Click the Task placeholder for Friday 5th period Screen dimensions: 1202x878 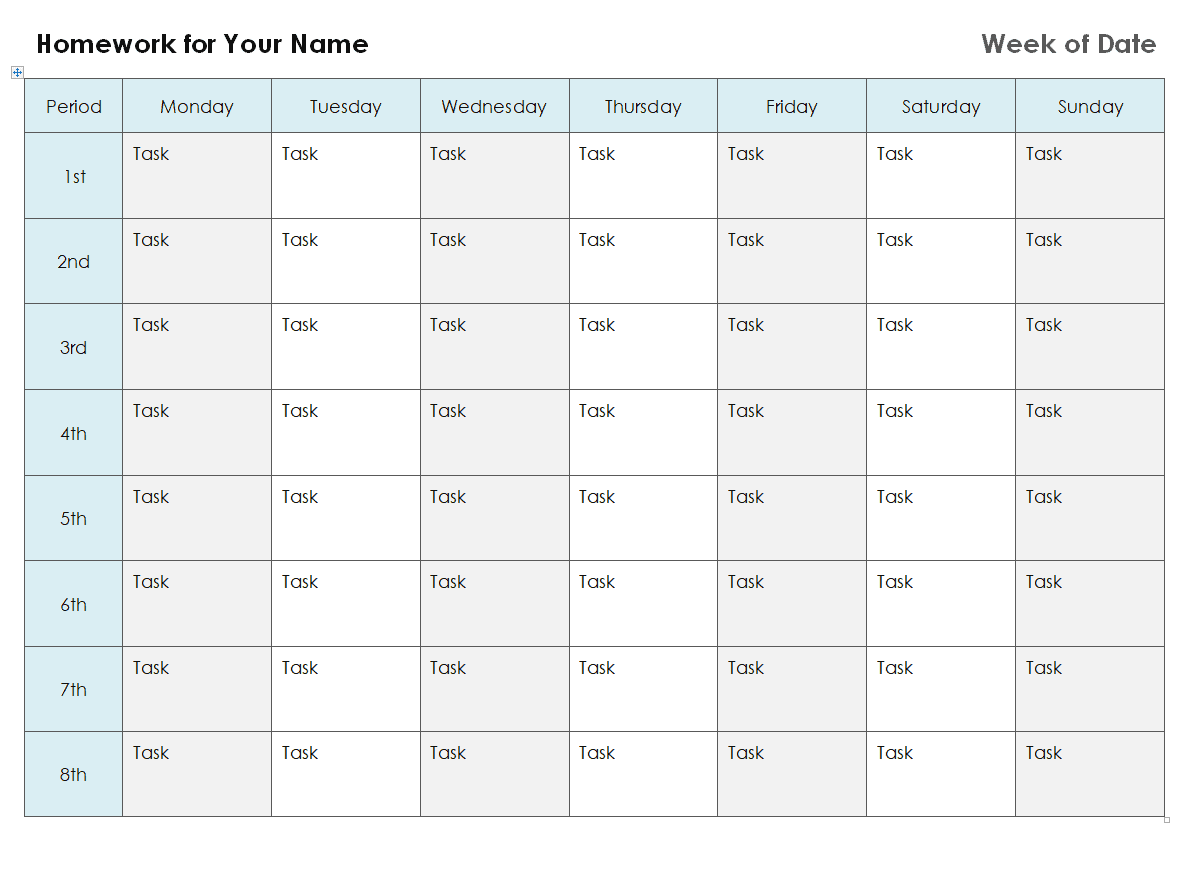click(746, 497)
